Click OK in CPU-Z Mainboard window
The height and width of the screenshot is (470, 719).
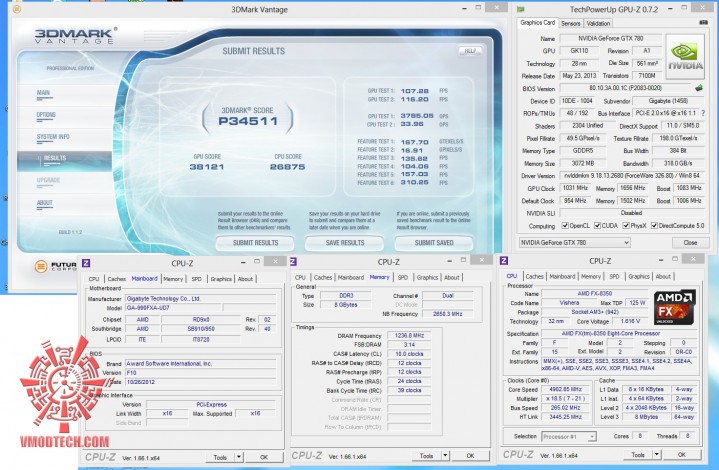pyautogui.click(x=264, y=457)
